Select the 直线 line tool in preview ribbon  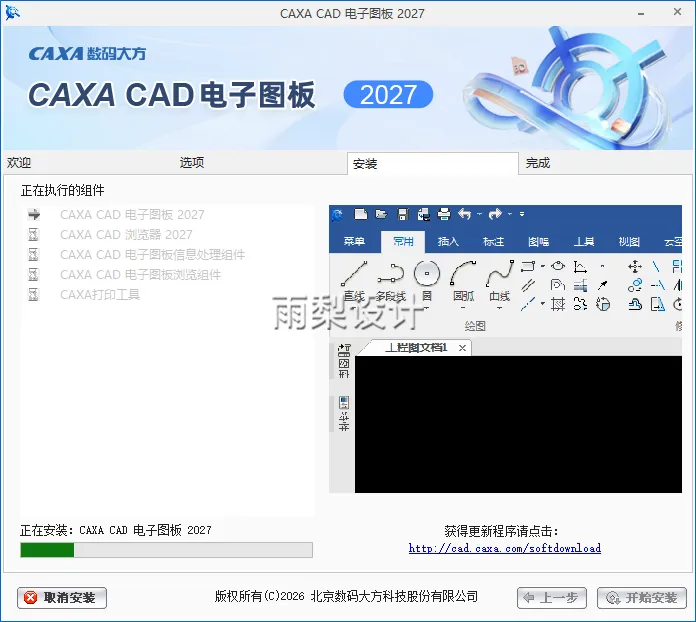[x=354, y=281]
